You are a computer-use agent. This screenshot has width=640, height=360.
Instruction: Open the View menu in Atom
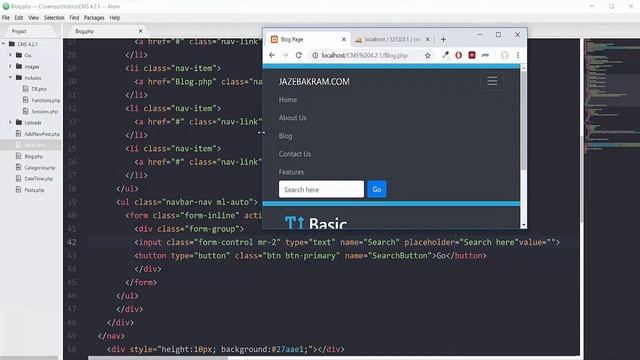point(33,18)
